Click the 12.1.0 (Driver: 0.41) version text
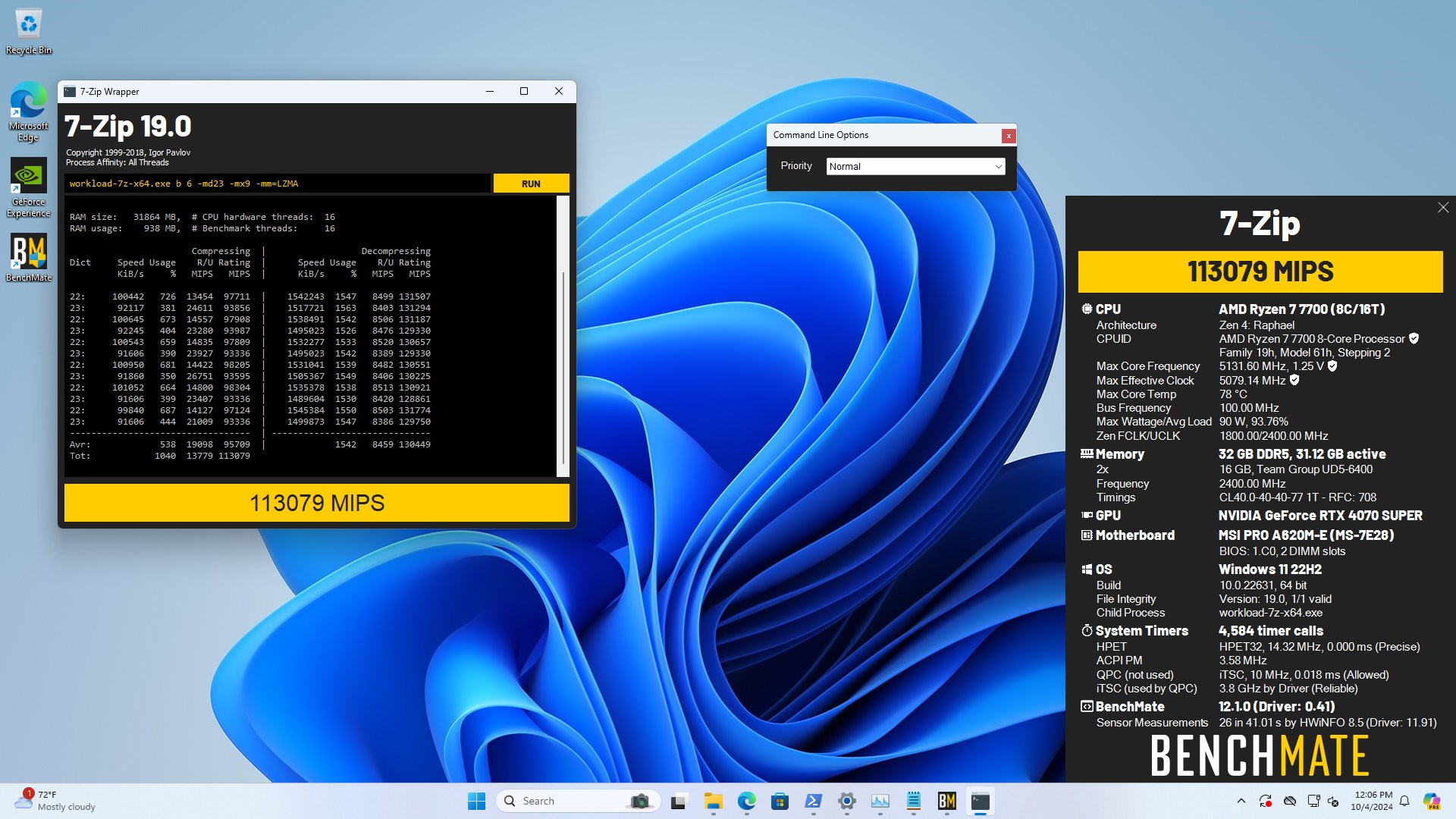 coord(1276,707)
